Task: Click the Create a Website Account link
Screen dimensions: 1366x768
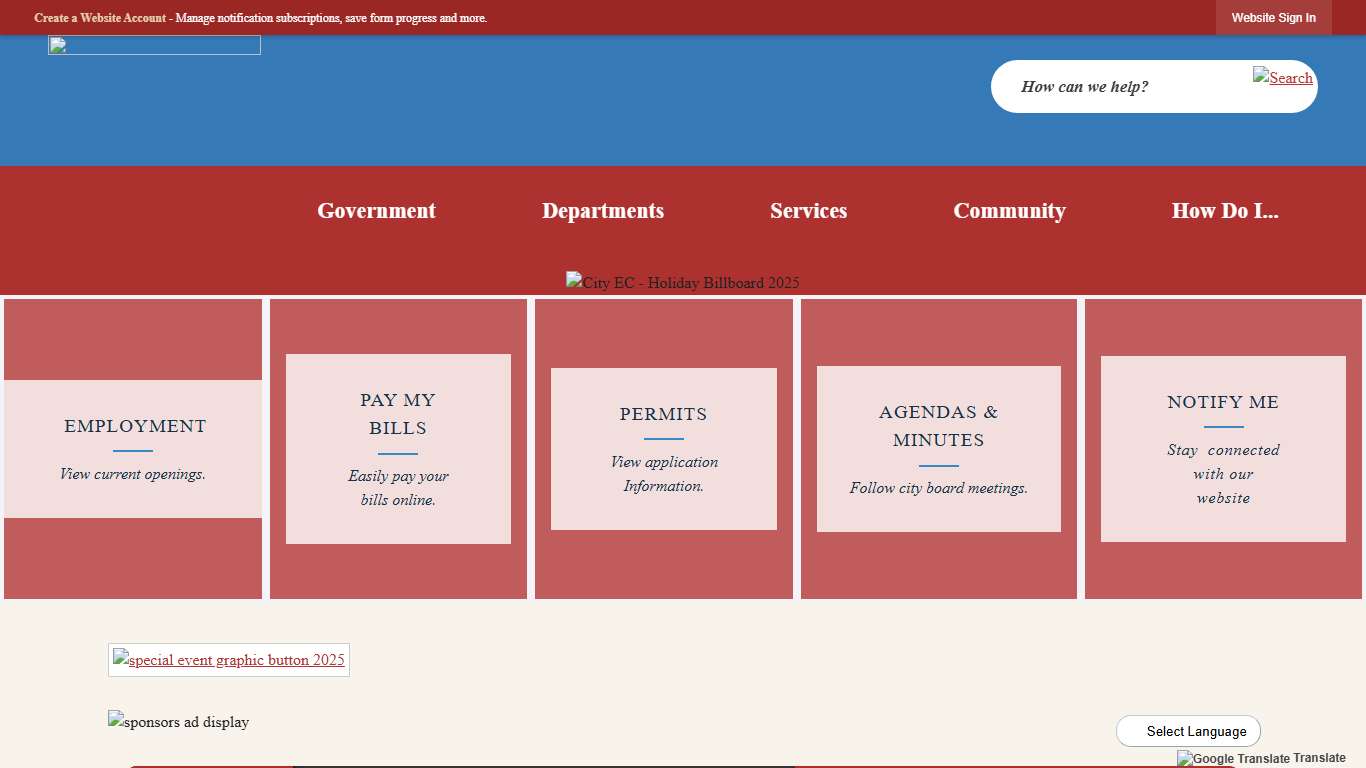Action: coord(100,18)
